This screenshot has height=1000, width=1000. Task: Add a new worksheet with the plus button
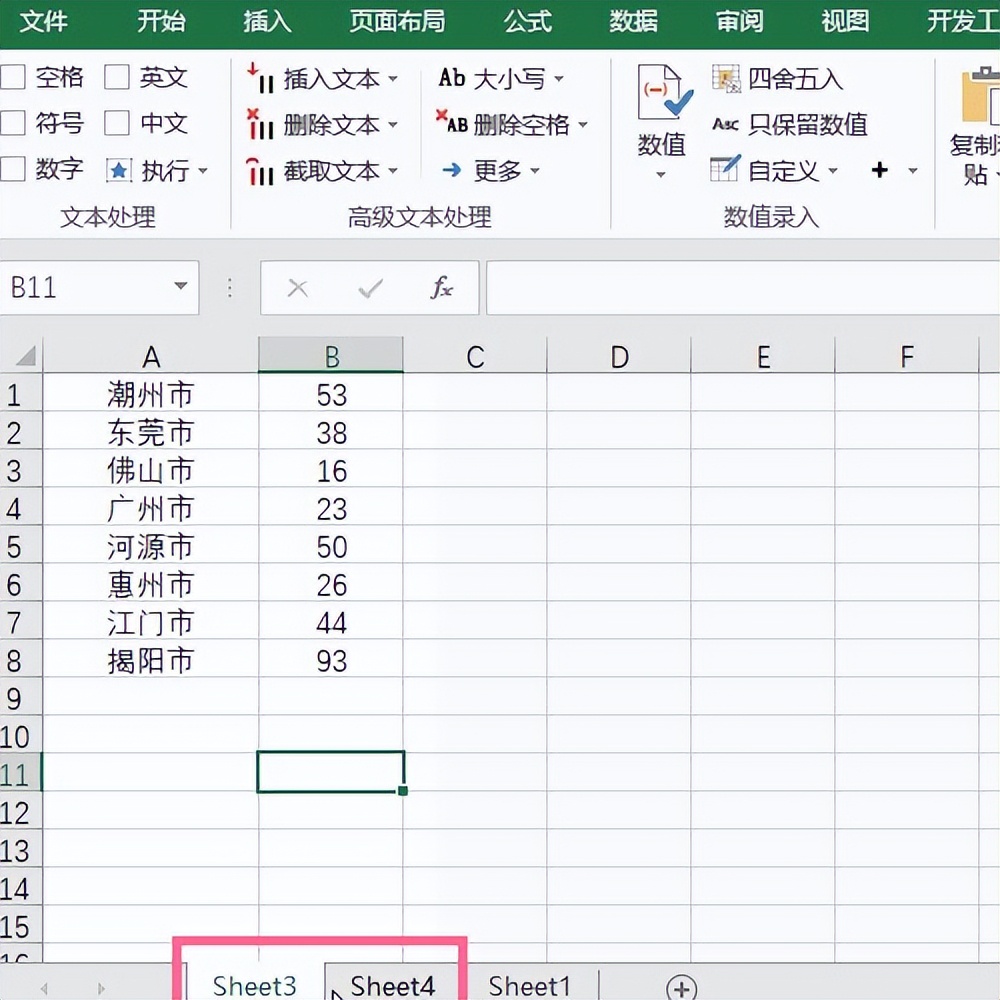[x=681, y=985]
